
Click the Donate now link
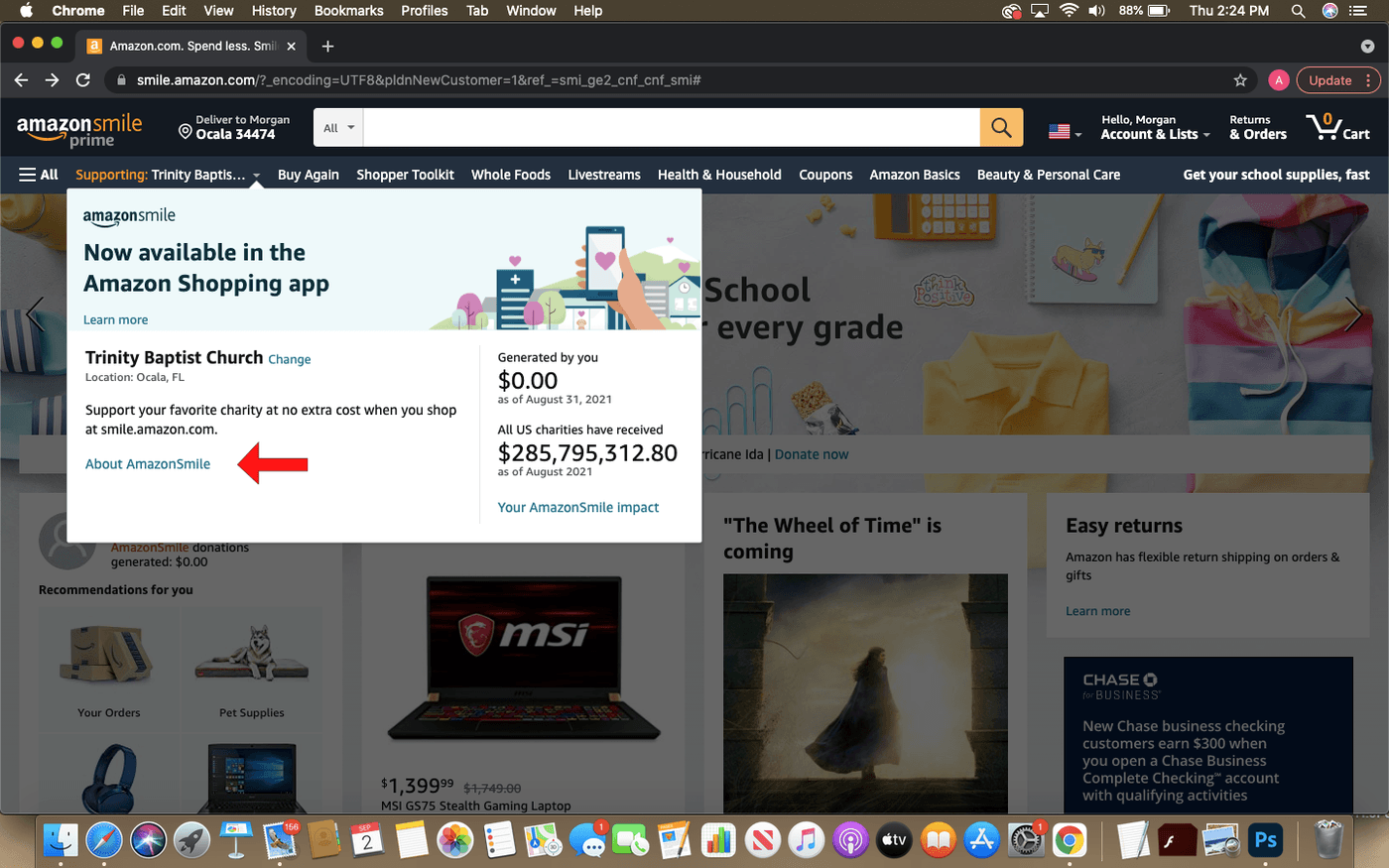point(812,454)
